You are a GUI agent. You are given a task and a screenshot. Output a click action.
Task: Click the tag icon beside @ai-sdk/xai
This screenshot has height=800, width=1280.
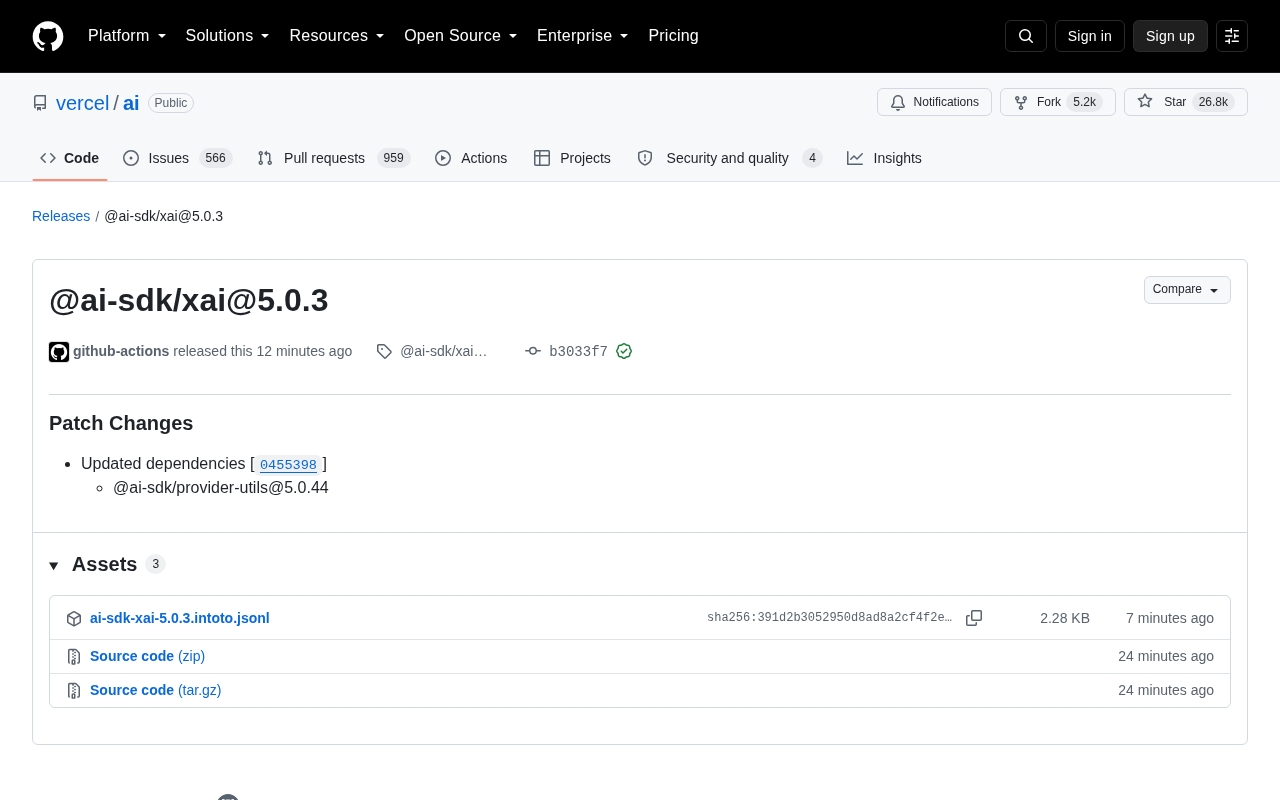(384, 351)
